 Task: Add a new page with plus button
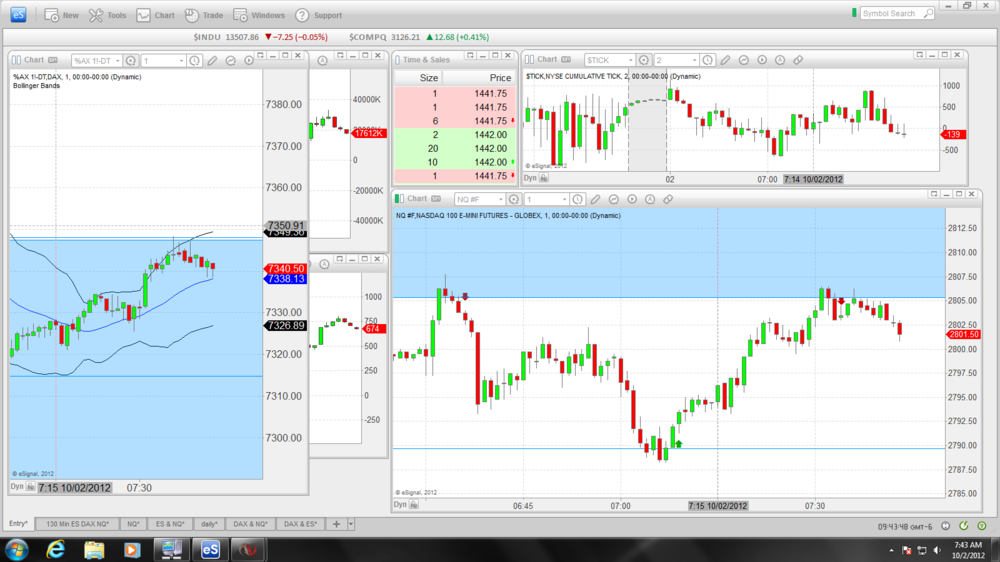pos(336,524)
